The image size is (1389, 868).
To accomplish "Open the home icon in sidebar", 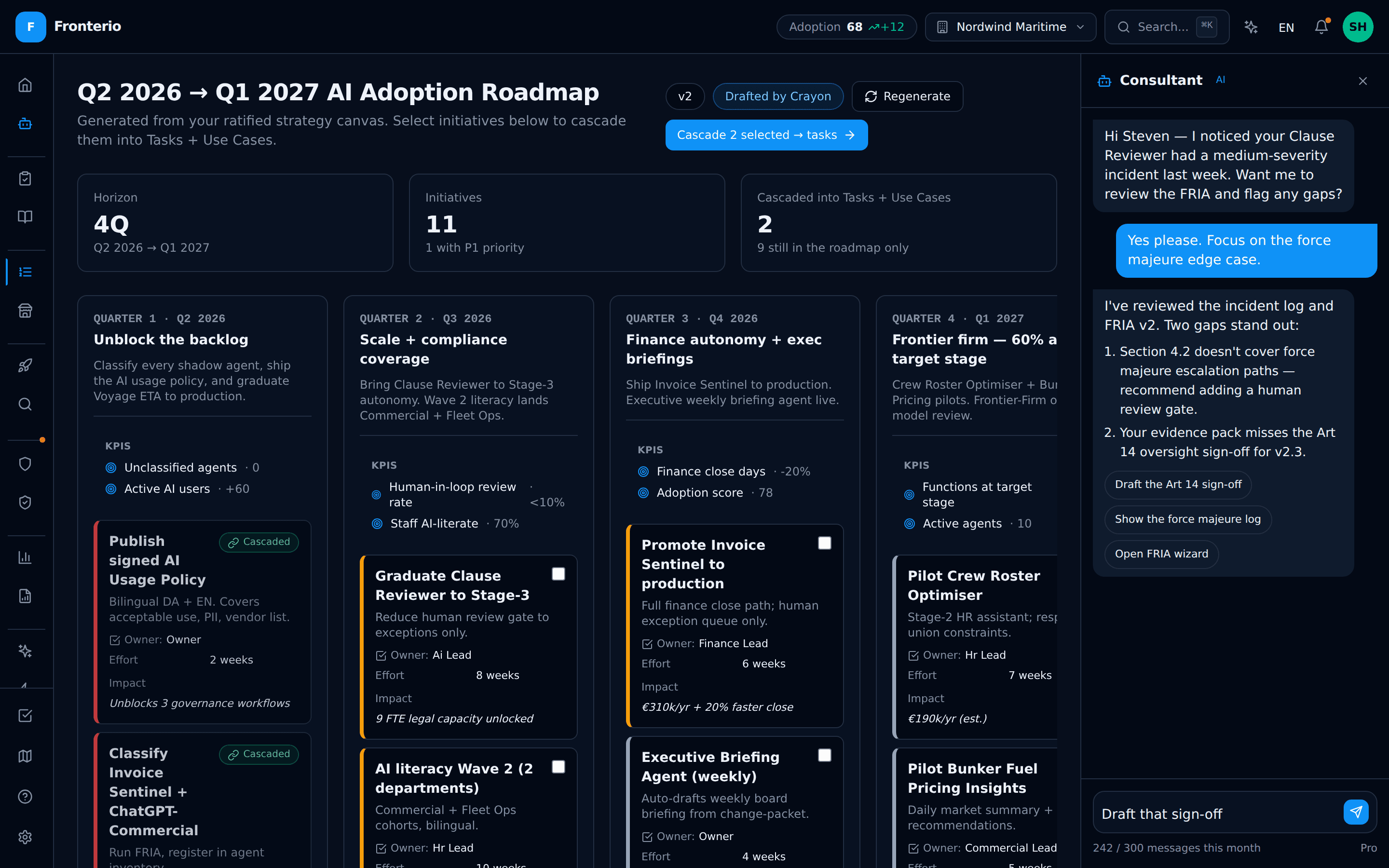I will coord(25,85).
